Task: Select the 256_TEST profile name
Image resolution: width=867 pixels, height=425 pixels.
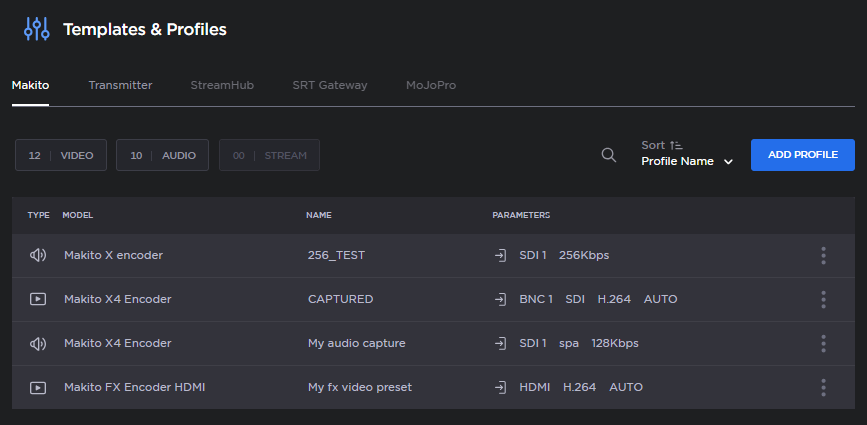Action: click(336, 255)
